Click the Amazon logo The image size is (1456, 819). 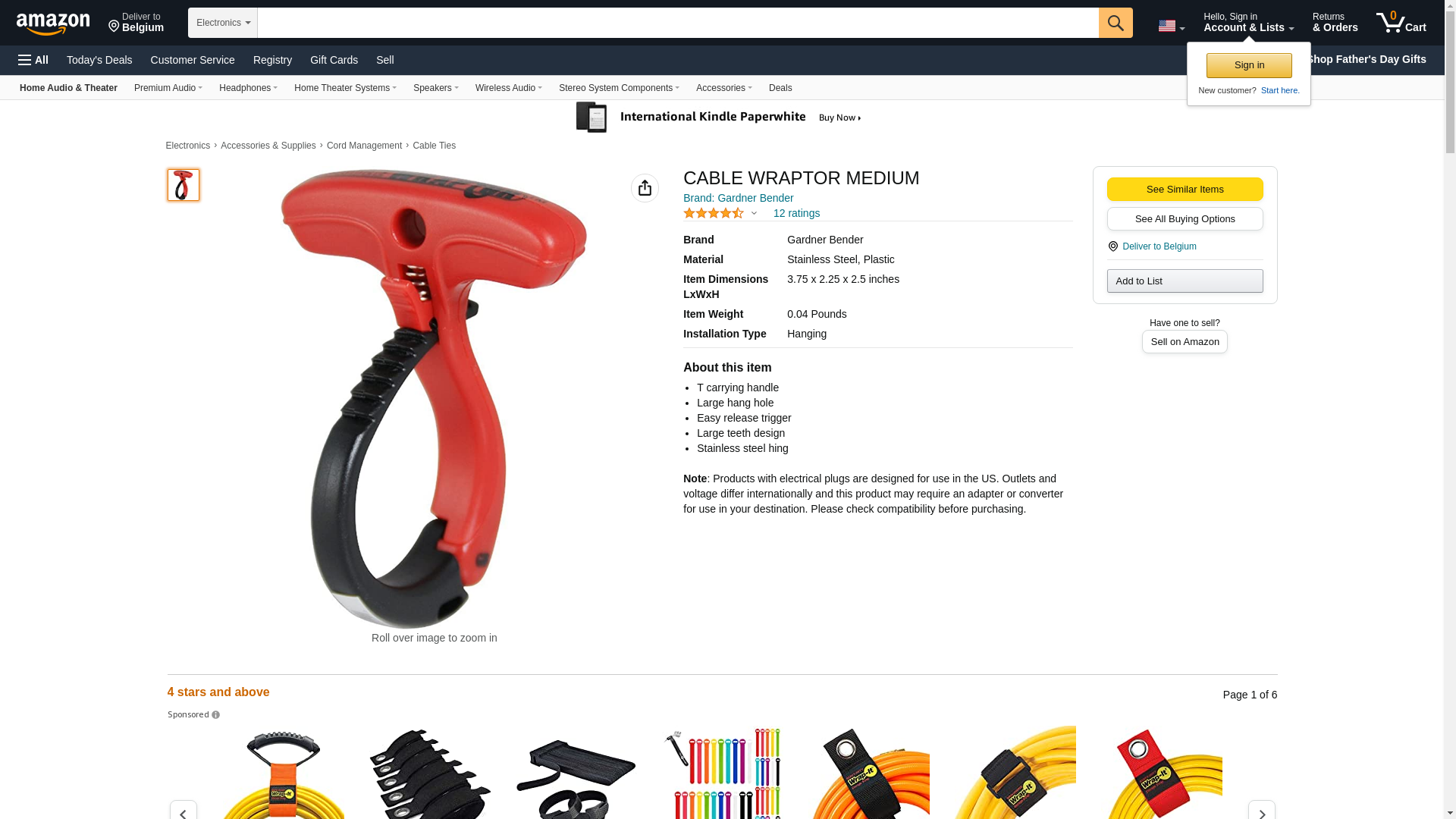[x=53, y=24]
